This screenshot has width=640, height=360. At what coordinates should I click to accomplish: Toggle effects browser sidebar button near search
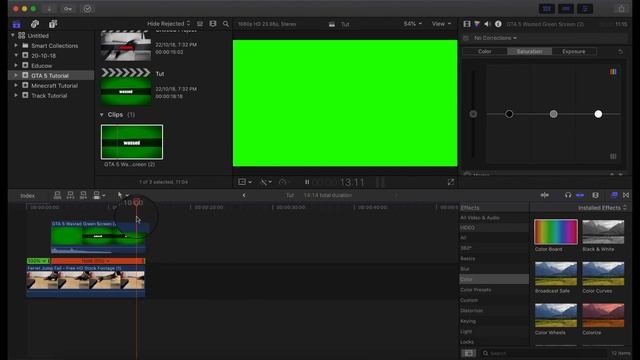click(469, 353)
